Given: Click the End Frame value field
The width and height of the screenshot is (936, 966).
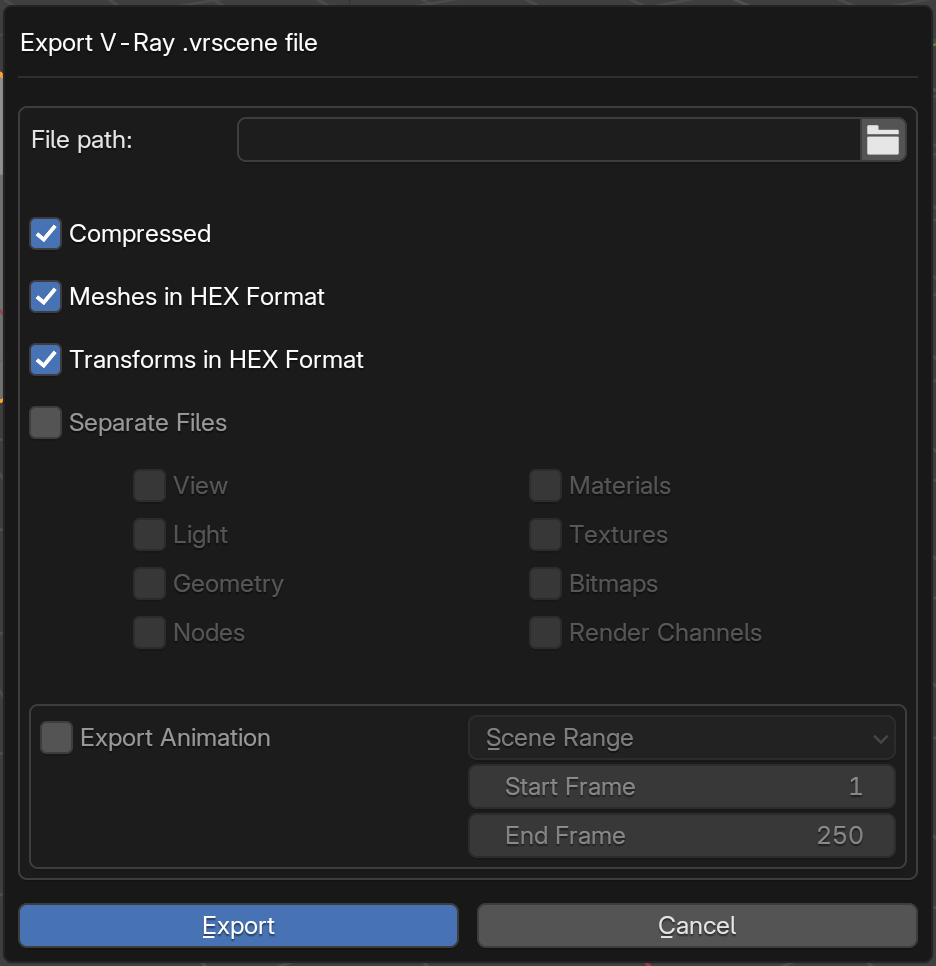Looking at the screenshot, I should [682, 835].
